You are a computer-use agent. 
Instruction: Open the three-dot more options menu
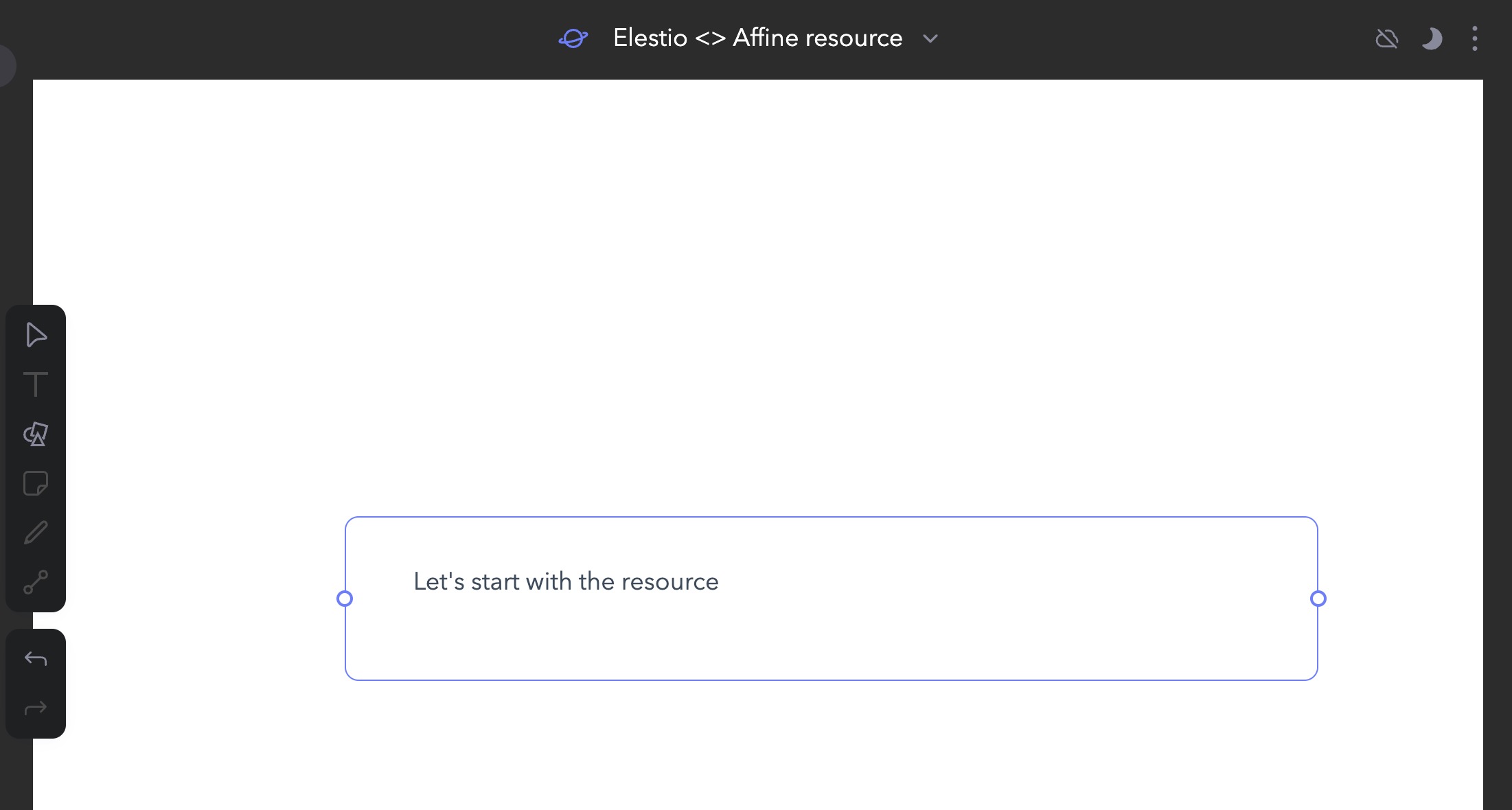(1475, 38)
